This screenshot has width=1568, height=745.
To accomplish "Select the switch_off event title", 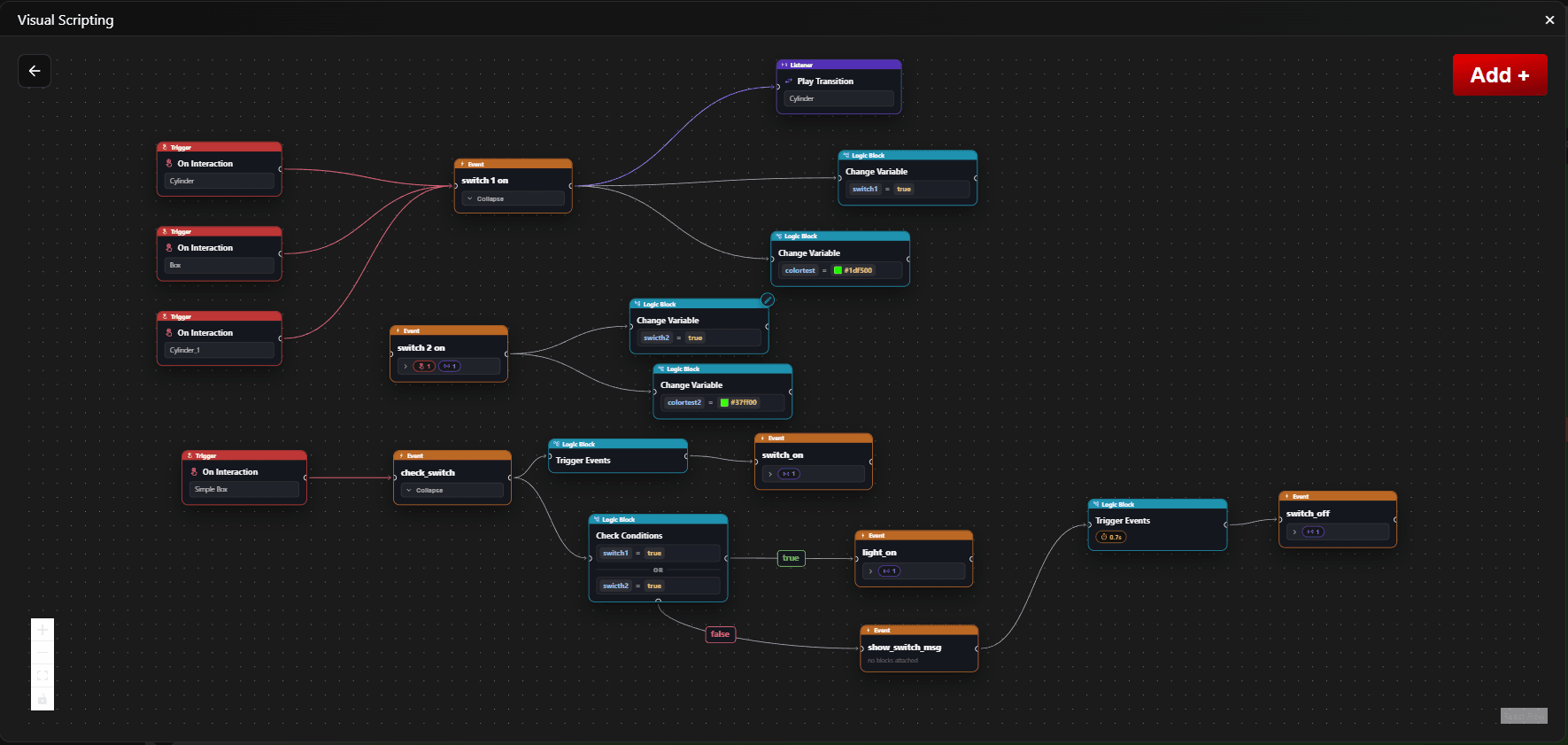I will [1308, 514].
